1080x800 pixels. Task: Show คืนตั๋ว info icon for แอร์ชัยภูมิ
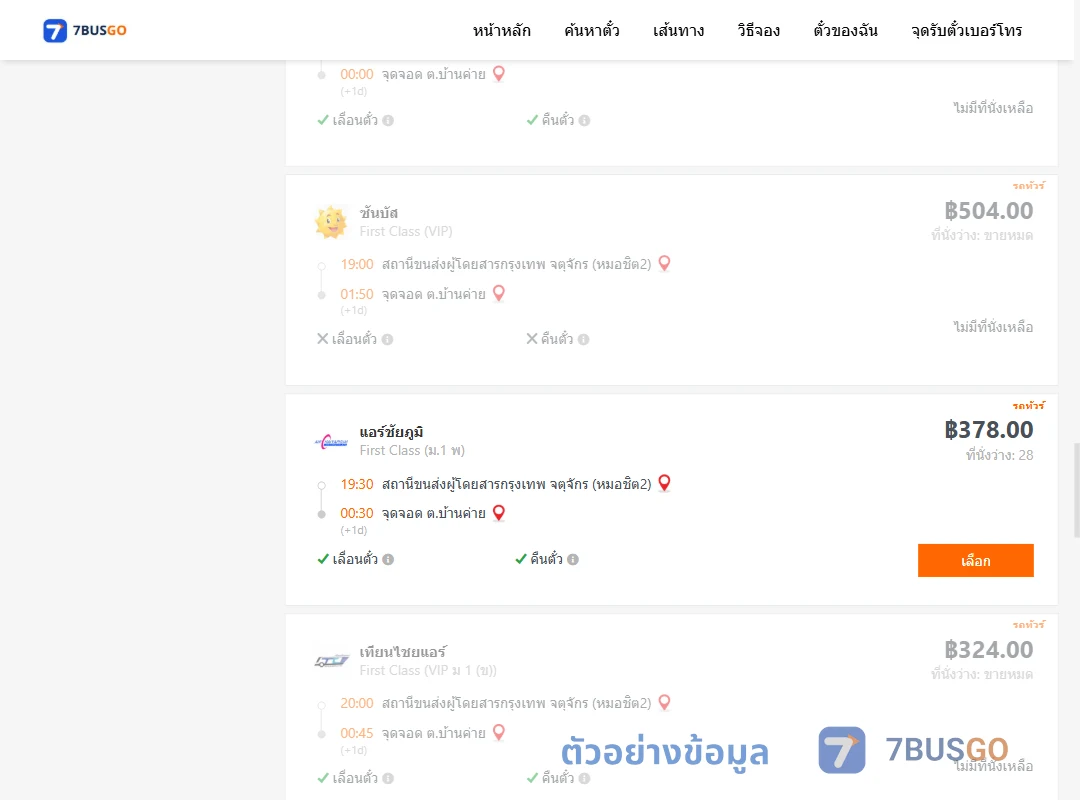573,560
